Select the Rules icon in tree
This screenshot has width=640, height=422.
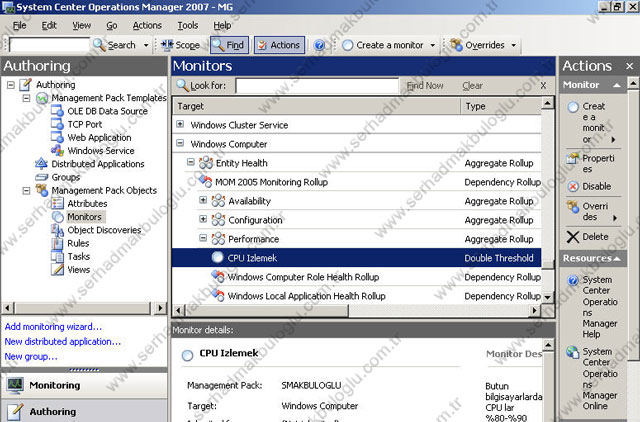click(x=57, y=243)
